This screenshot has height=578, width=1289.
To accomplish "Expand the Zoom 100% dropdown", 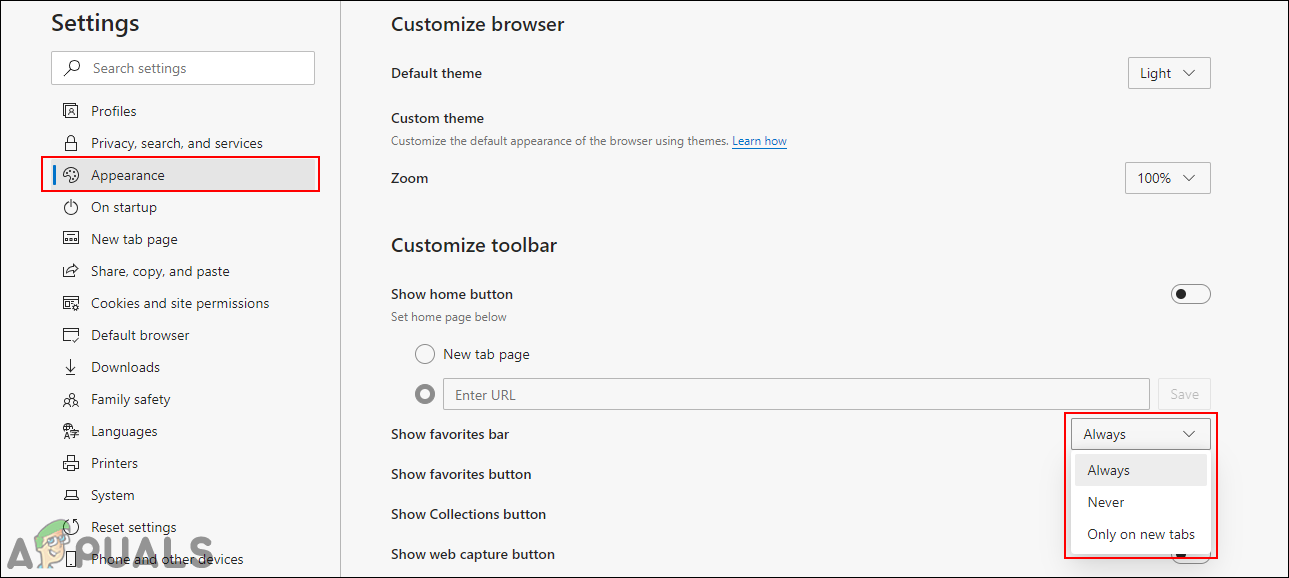I will coord(1167,178).
